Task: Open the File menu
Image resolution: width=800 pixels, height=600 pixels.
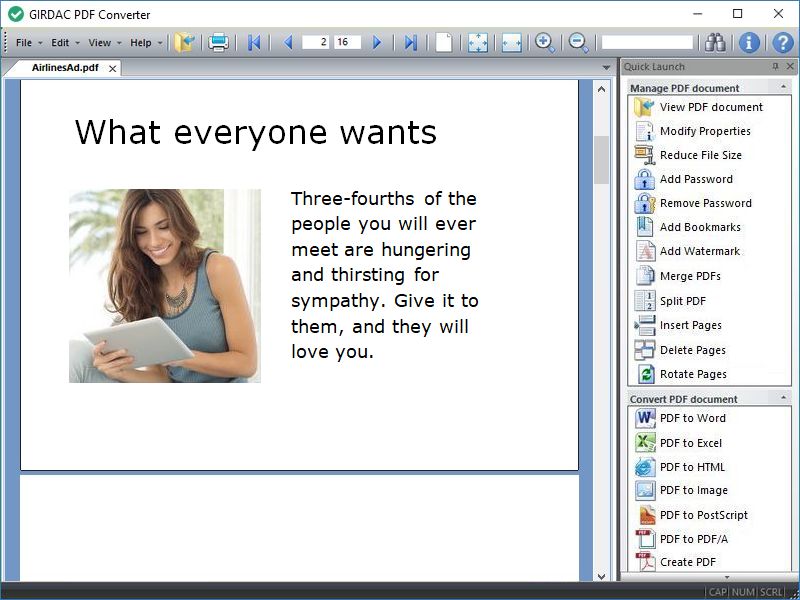Action: [24, 43]
